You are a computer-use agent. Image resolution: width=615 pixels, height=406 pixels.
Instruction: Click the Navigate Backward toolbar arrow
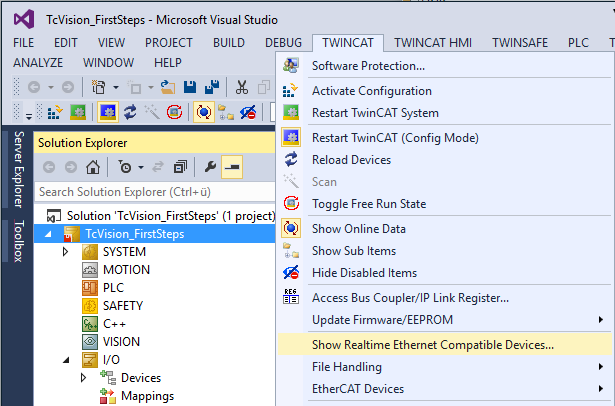(34, 87)
